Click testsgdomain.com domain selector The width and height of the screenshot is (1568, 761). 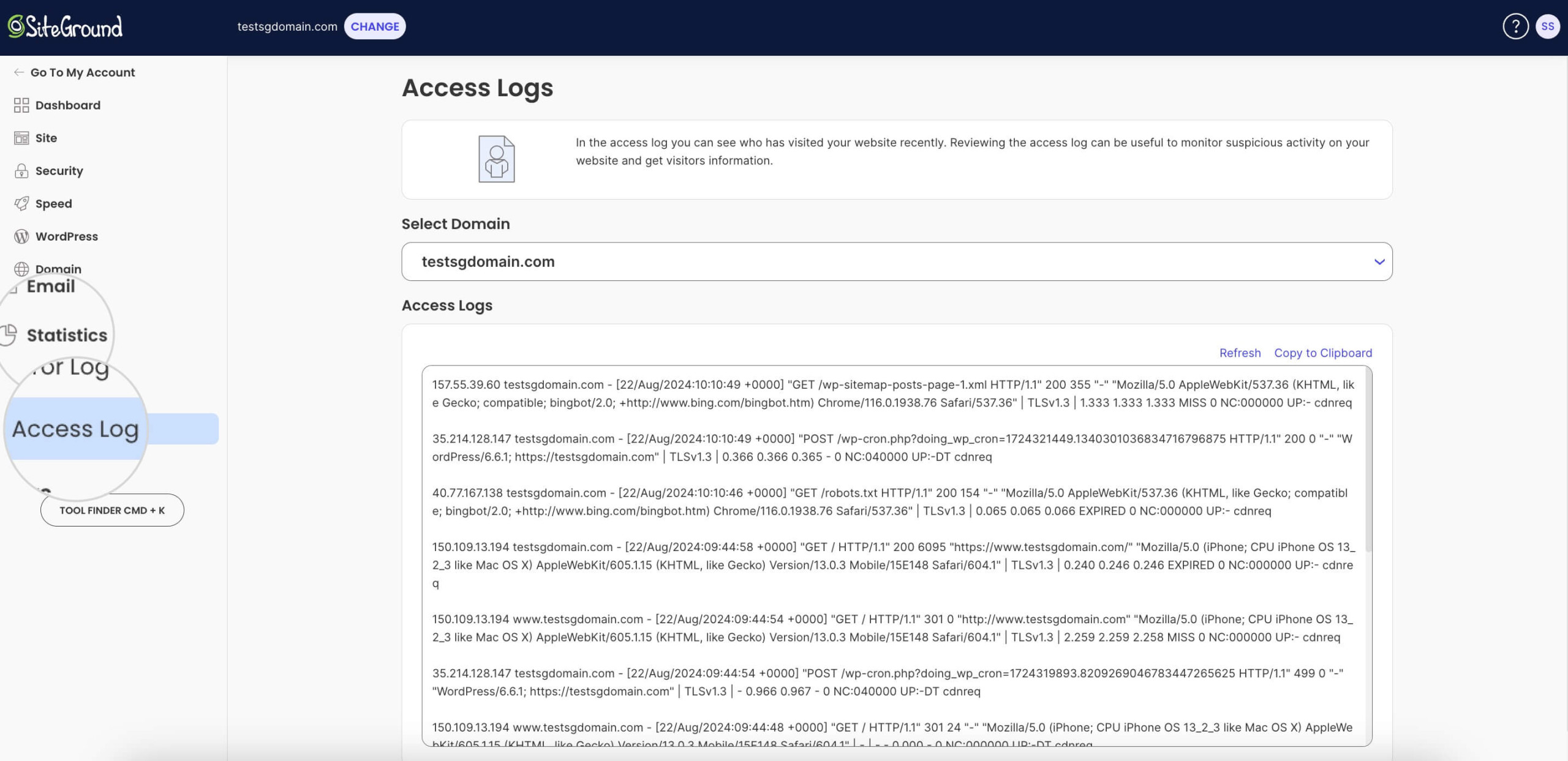pos(896,261)
